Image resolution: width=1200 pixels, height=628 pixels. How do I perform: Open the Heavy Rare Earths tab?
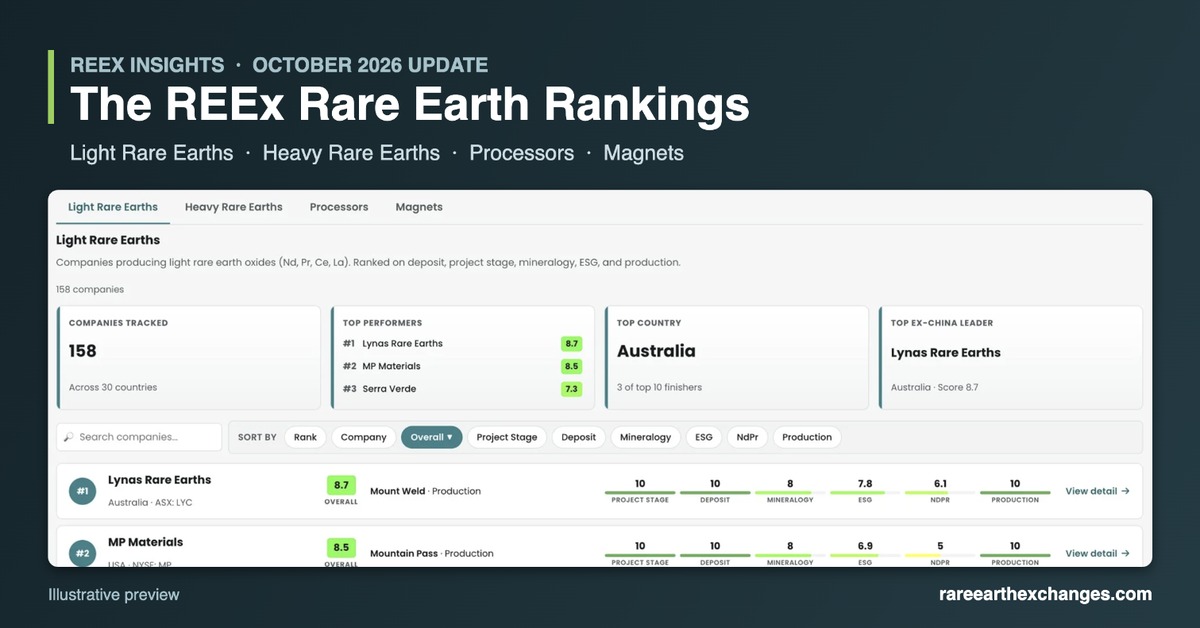point(234,207)
